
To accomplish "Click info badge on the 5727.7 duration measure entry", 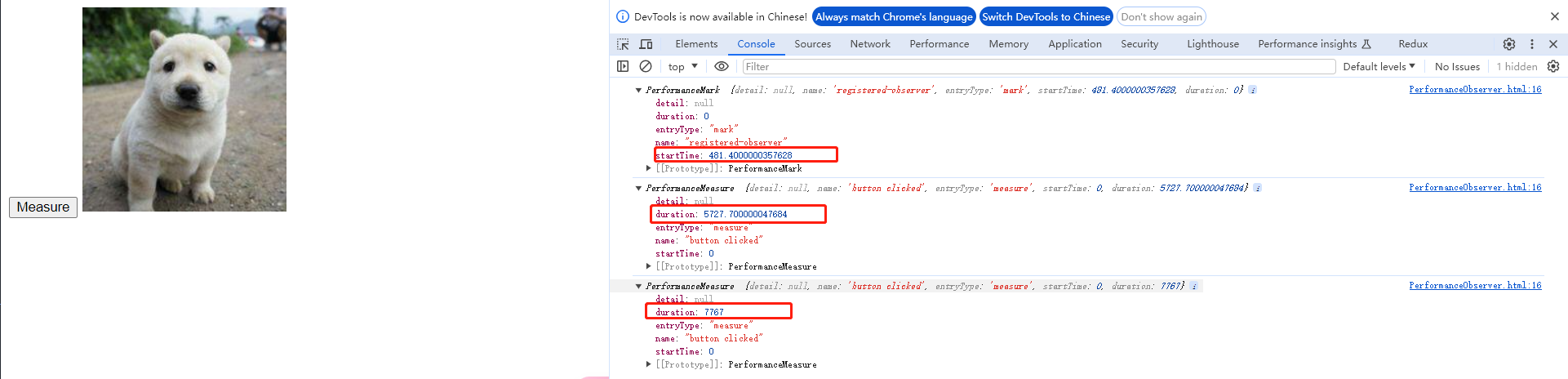I will (1258, 188).
